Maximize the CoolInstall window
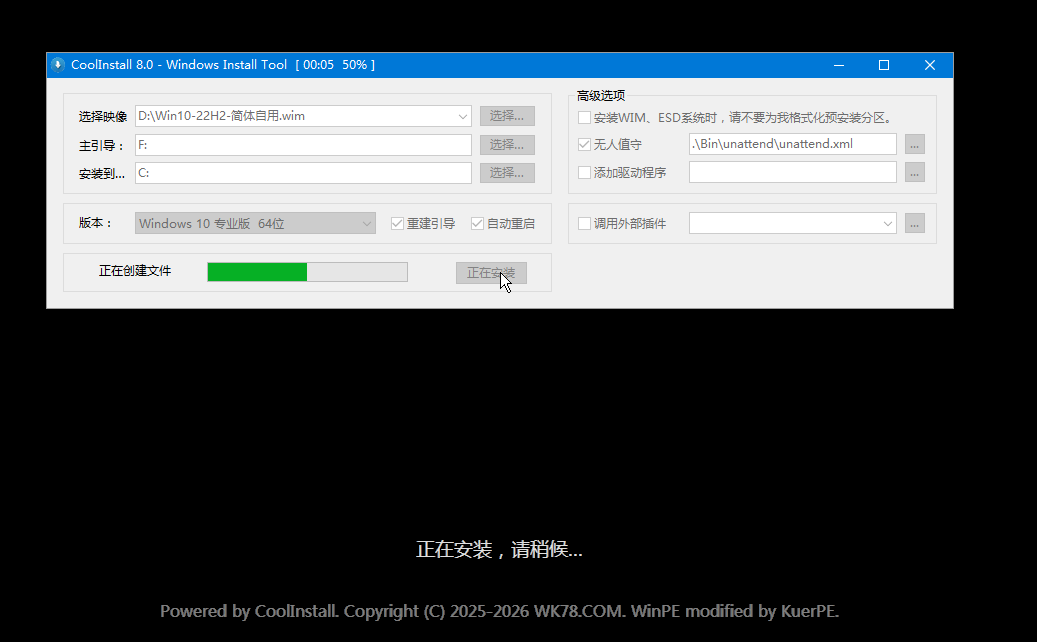This screenshot has width=1037, height=642. tap(884, 65)
